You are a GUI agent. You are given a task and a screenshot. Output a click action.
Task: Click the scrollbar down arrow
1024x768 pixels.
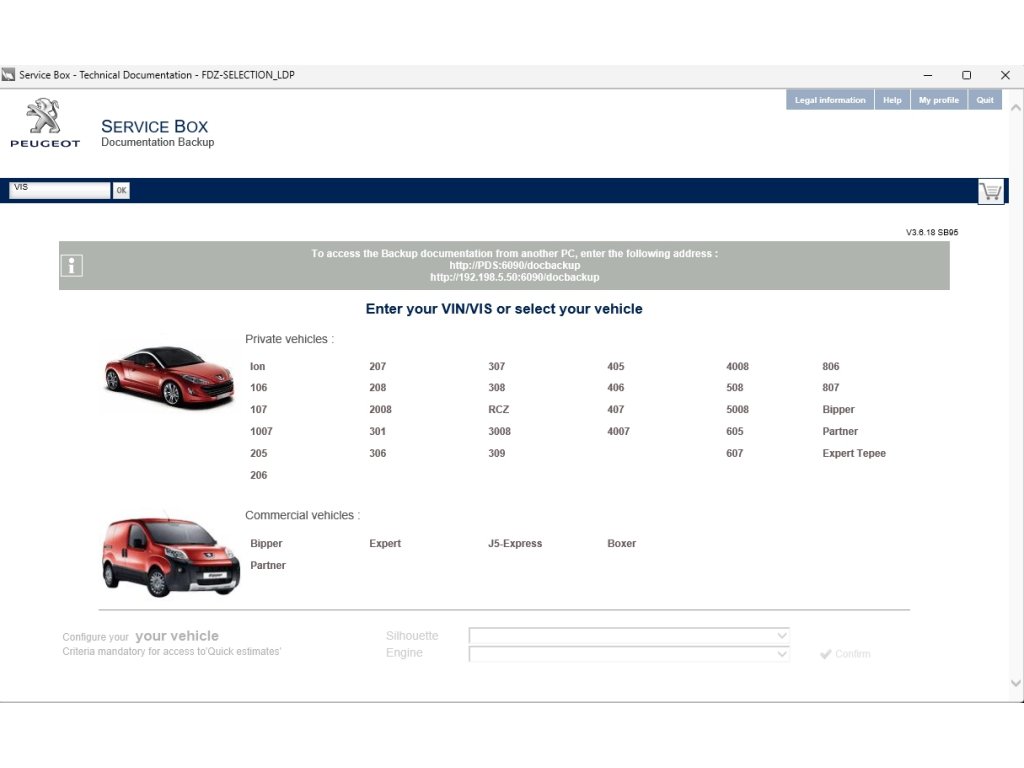(x=1016, y=683)
